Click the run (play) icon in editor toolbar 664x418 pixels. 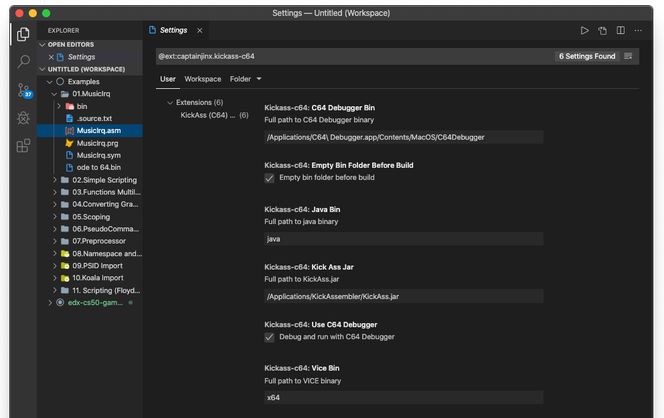[584, 30]
